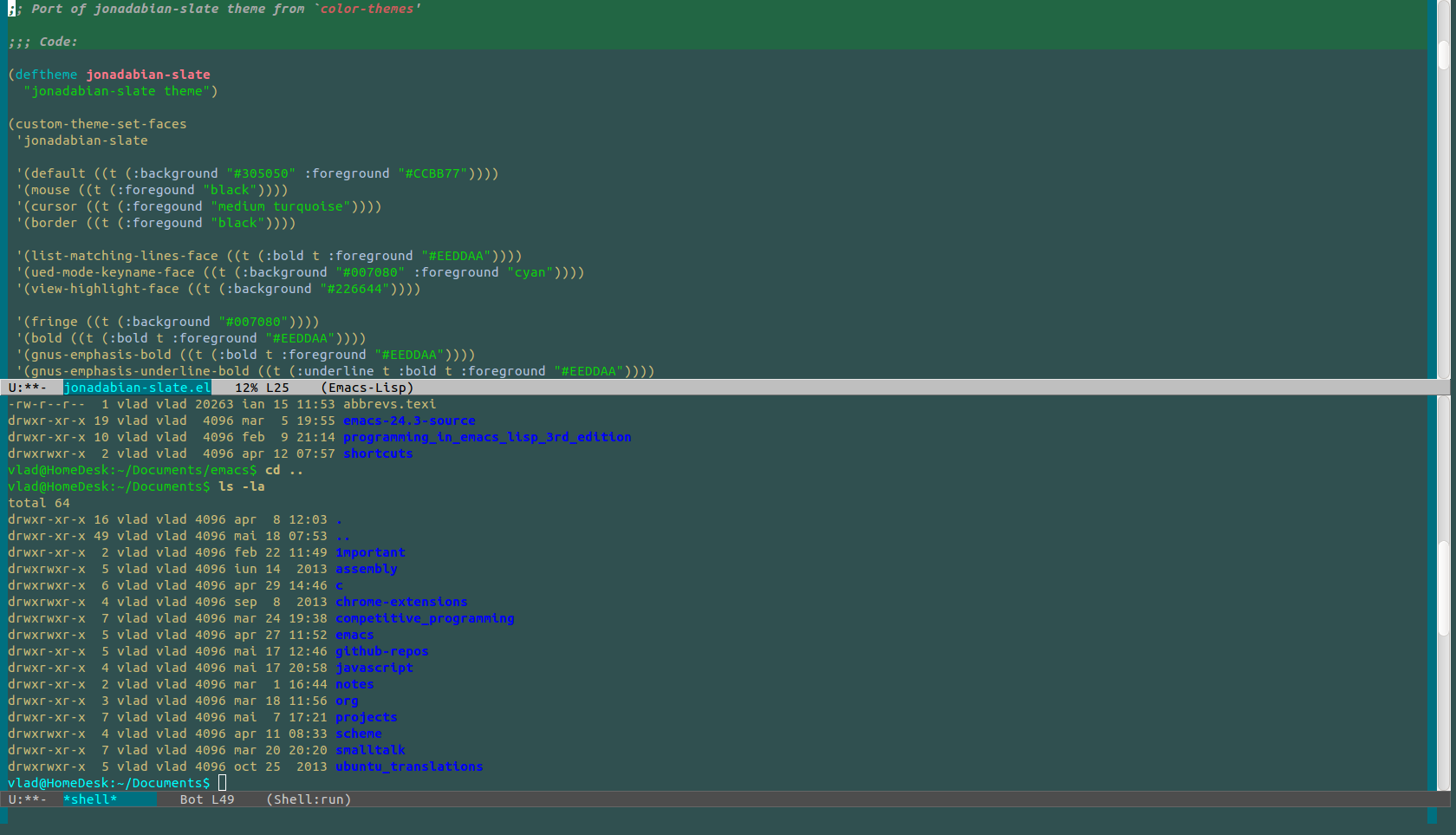Click the github-repos directory name

click(x=382, y=651)
